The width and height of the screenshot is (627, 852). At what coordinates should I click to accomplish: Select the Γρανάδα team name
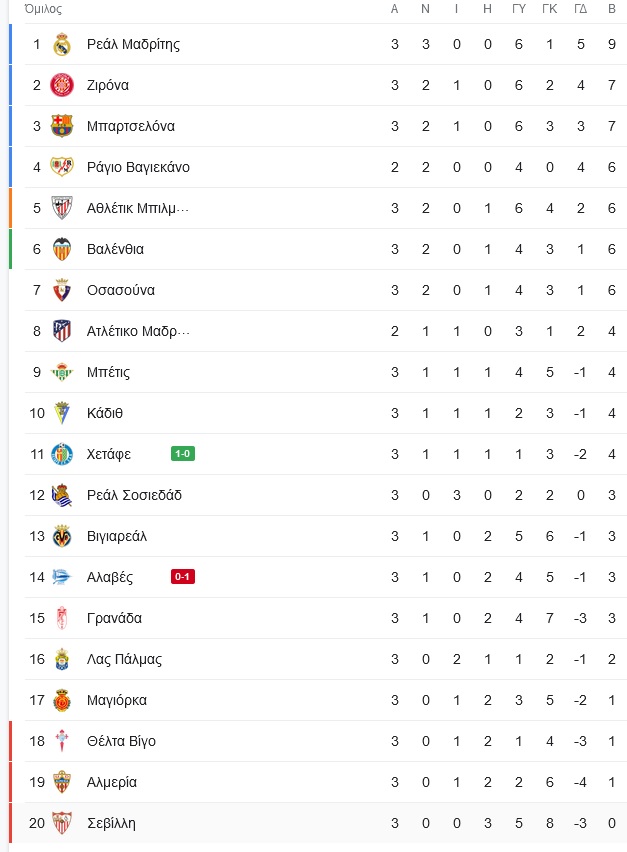(114, 618)
